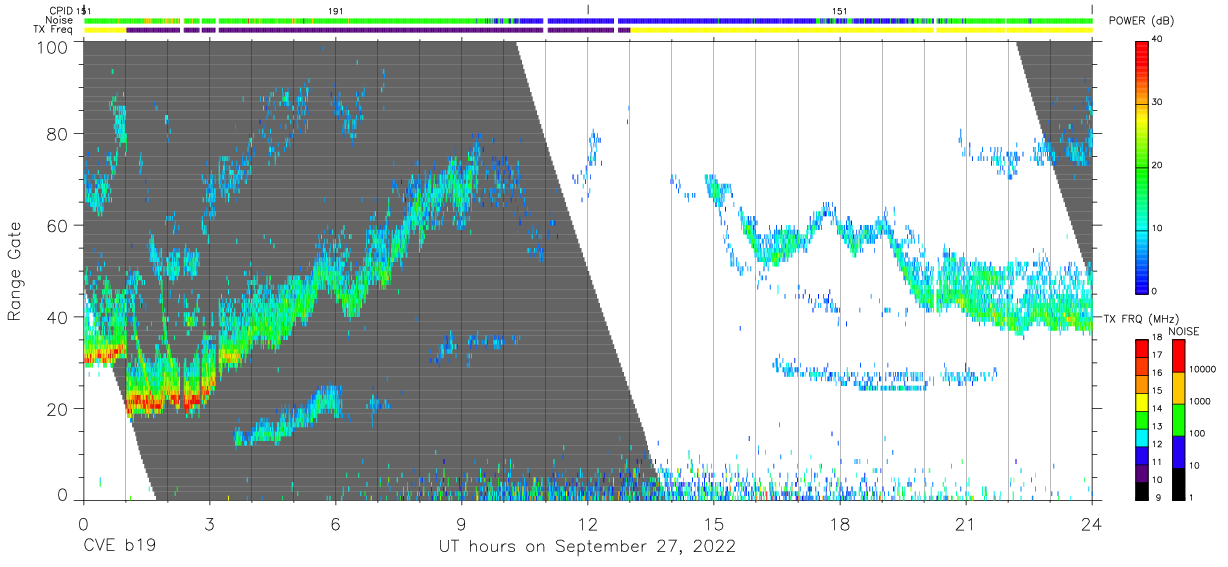Click the '30' label on POWER scale
Viewport: 1228px width, 567px height.
tap(1156, 103)
